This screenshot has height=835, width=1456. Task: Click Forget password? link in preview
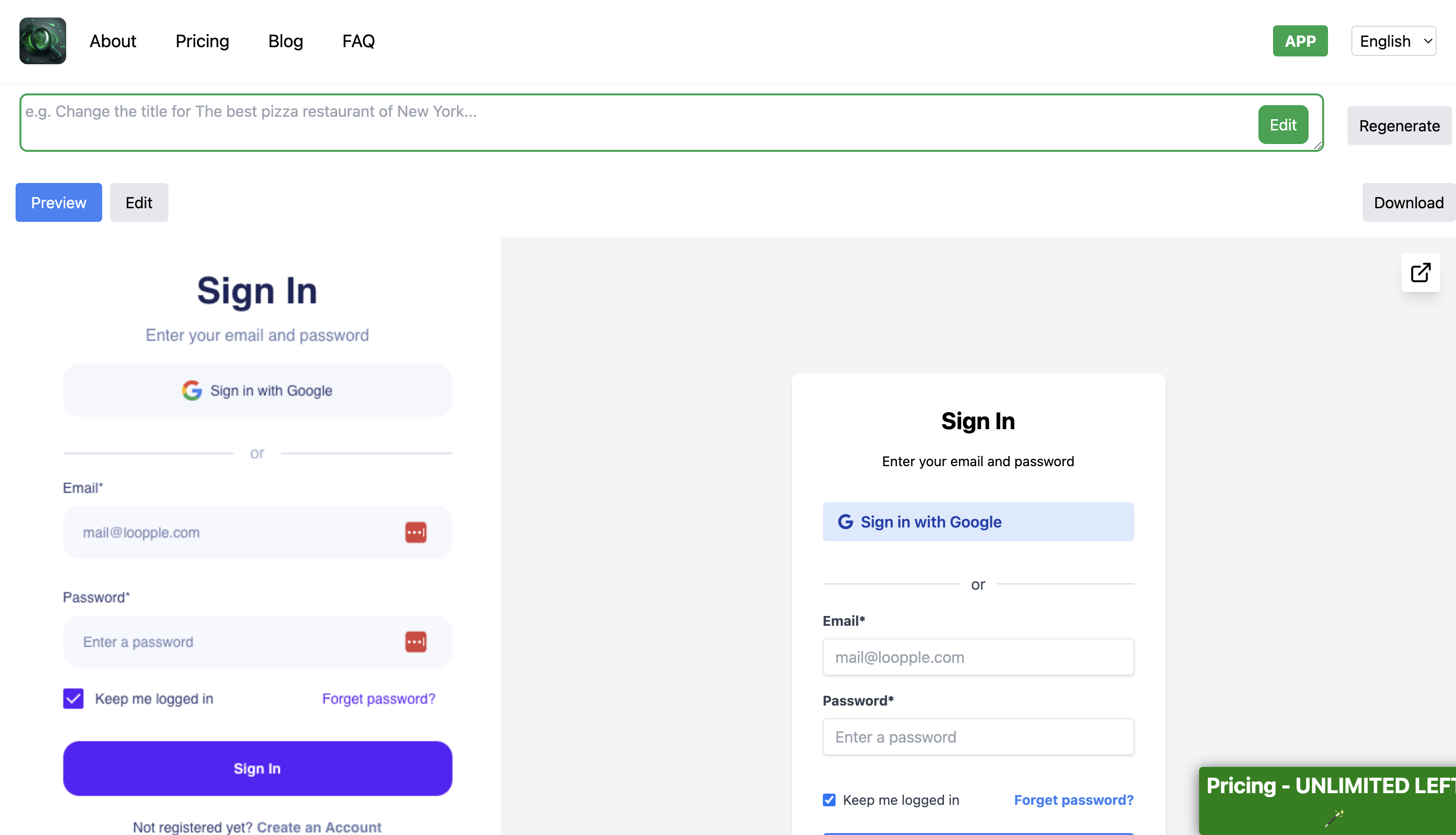[1073, 799]
